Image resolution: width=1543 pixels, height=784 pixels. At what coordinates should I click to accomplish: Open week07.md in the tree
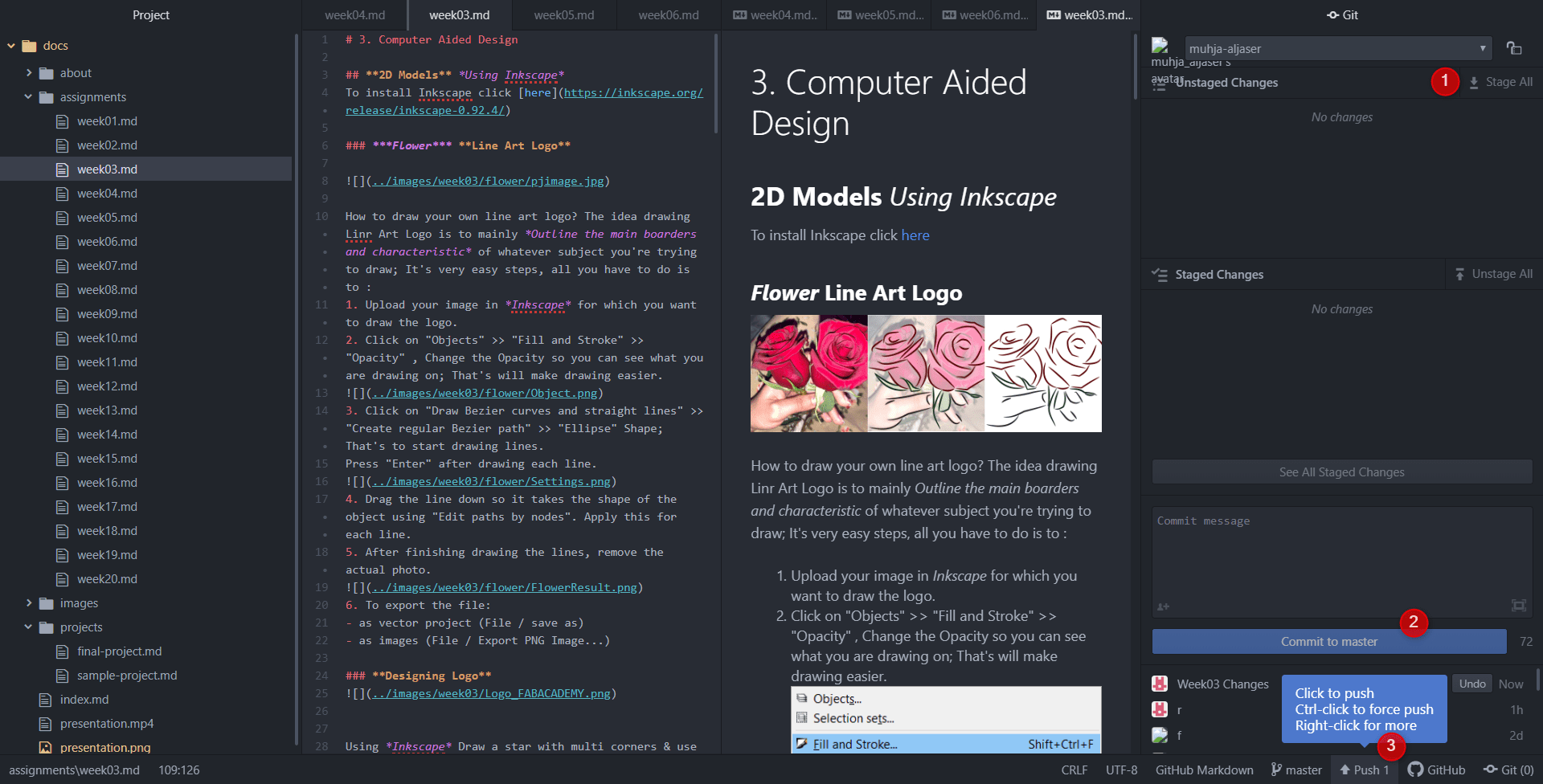pyautogui.click(x=107, y=266)
